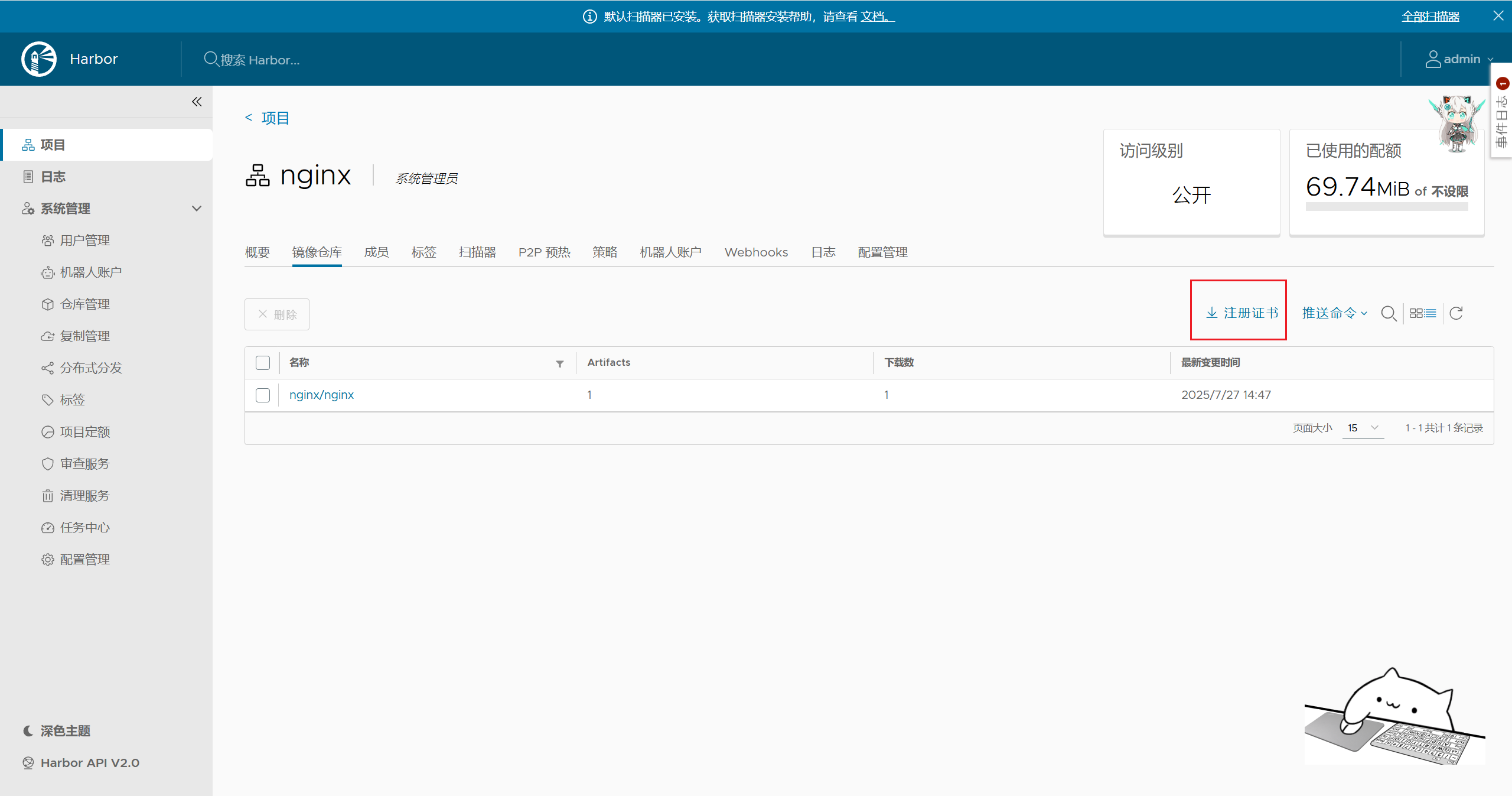Click the date 2025/7/27 14:47
1512x796 pixels.
[1226, 395]
